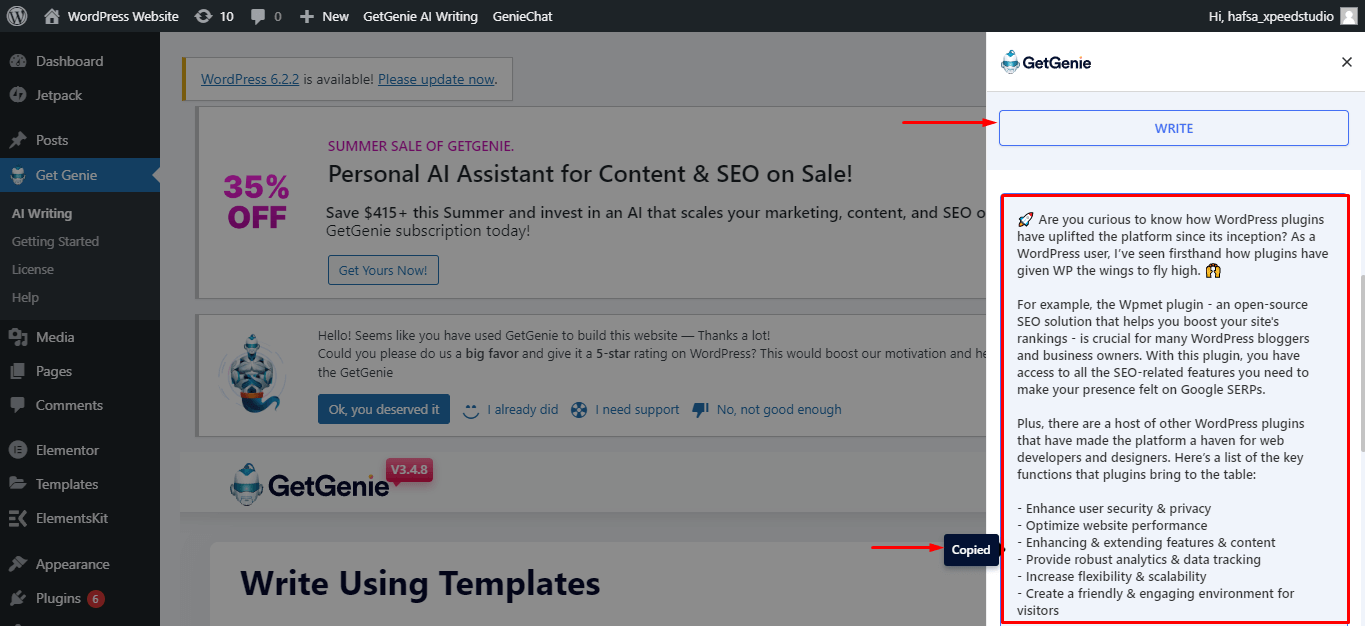Viewport: 1365px width, 626px height.
Task: Click the Get Genie sidebar icon
Action: [18, 176]
